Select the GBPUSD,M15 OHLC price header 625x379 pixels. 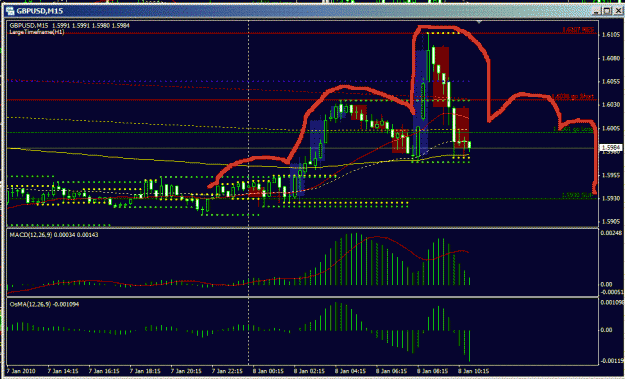pyautogui.click(x=70, y=26)
